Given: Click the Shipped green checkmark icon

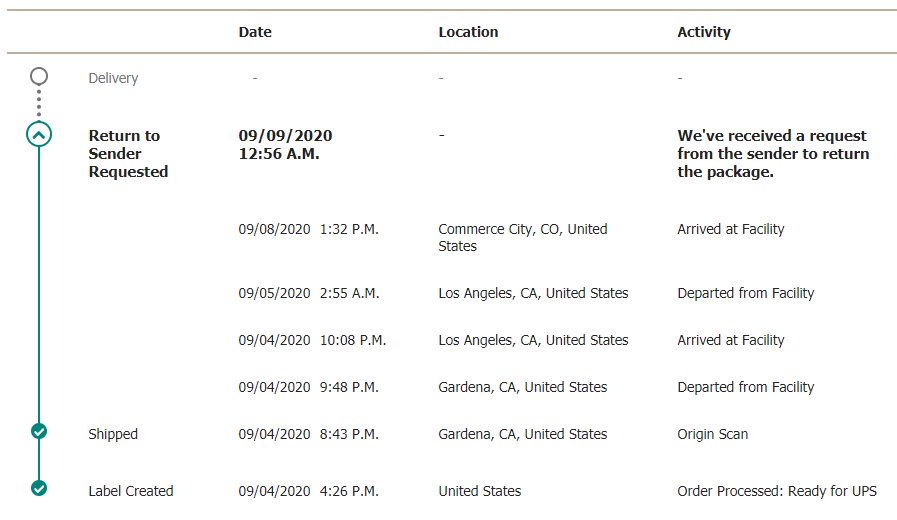Looking at the screenshot, I should (x=39, y=431).
